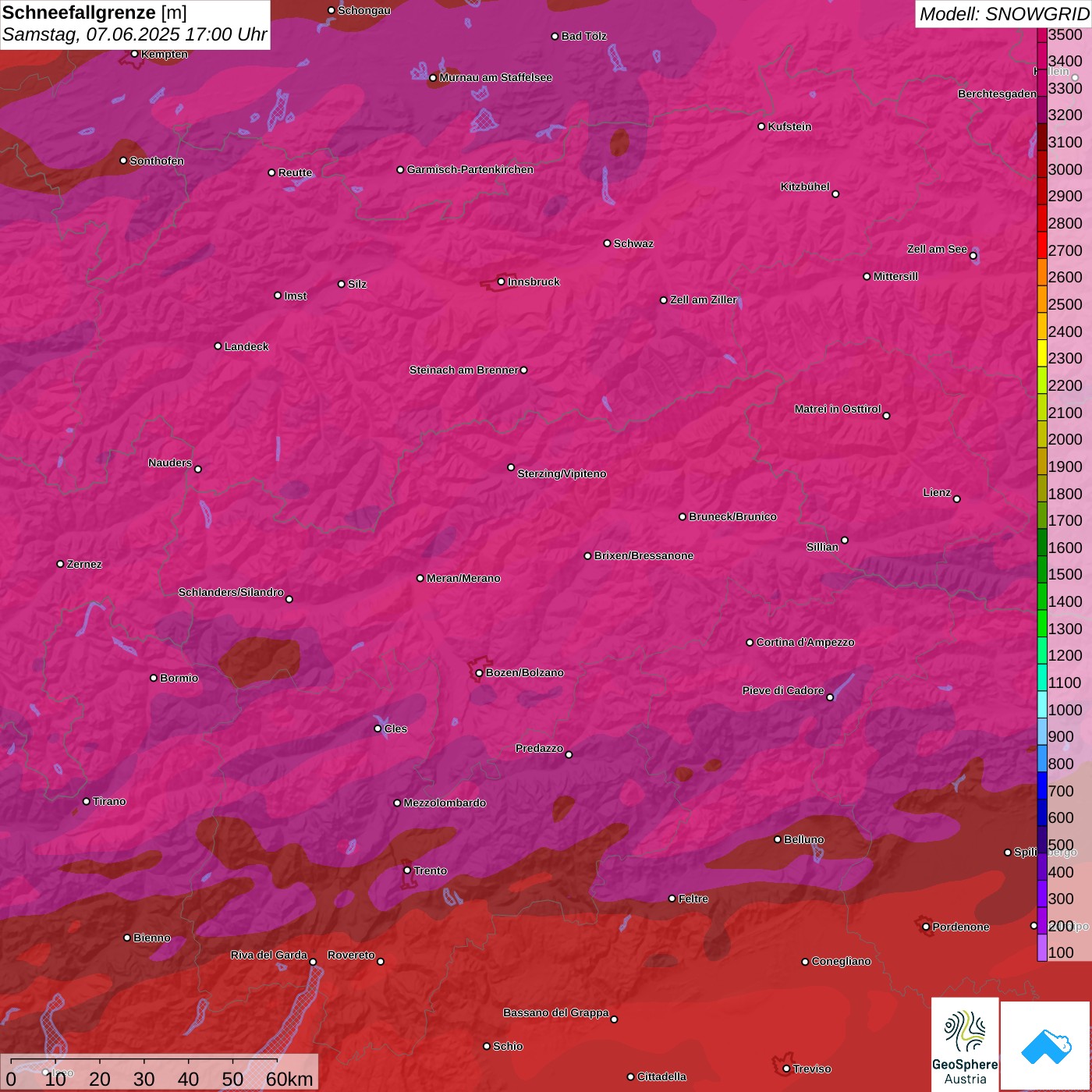Click the Bad Tölz location dot

point(555,36)
